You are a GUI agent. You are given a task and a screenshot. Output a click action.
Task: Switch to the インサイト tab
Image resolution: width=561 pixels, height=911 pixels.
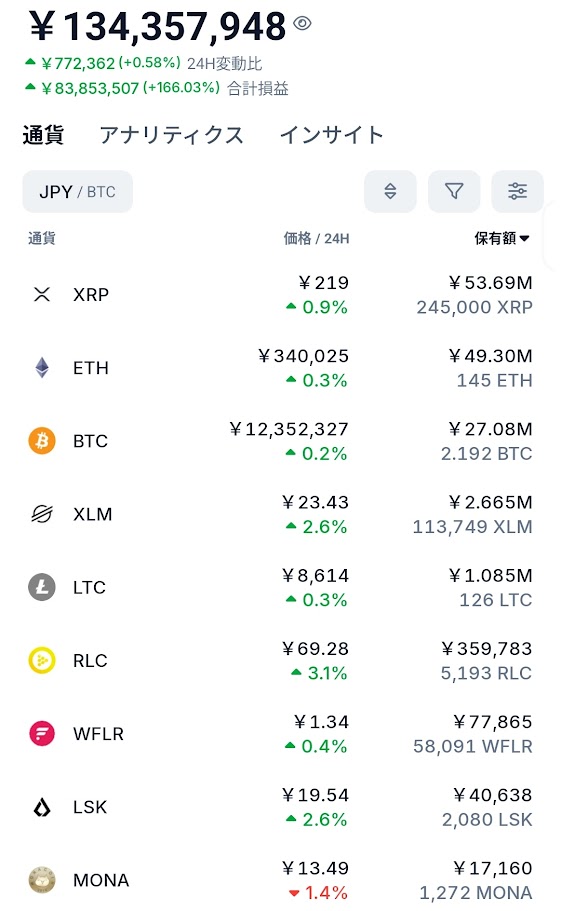point(332,135)
